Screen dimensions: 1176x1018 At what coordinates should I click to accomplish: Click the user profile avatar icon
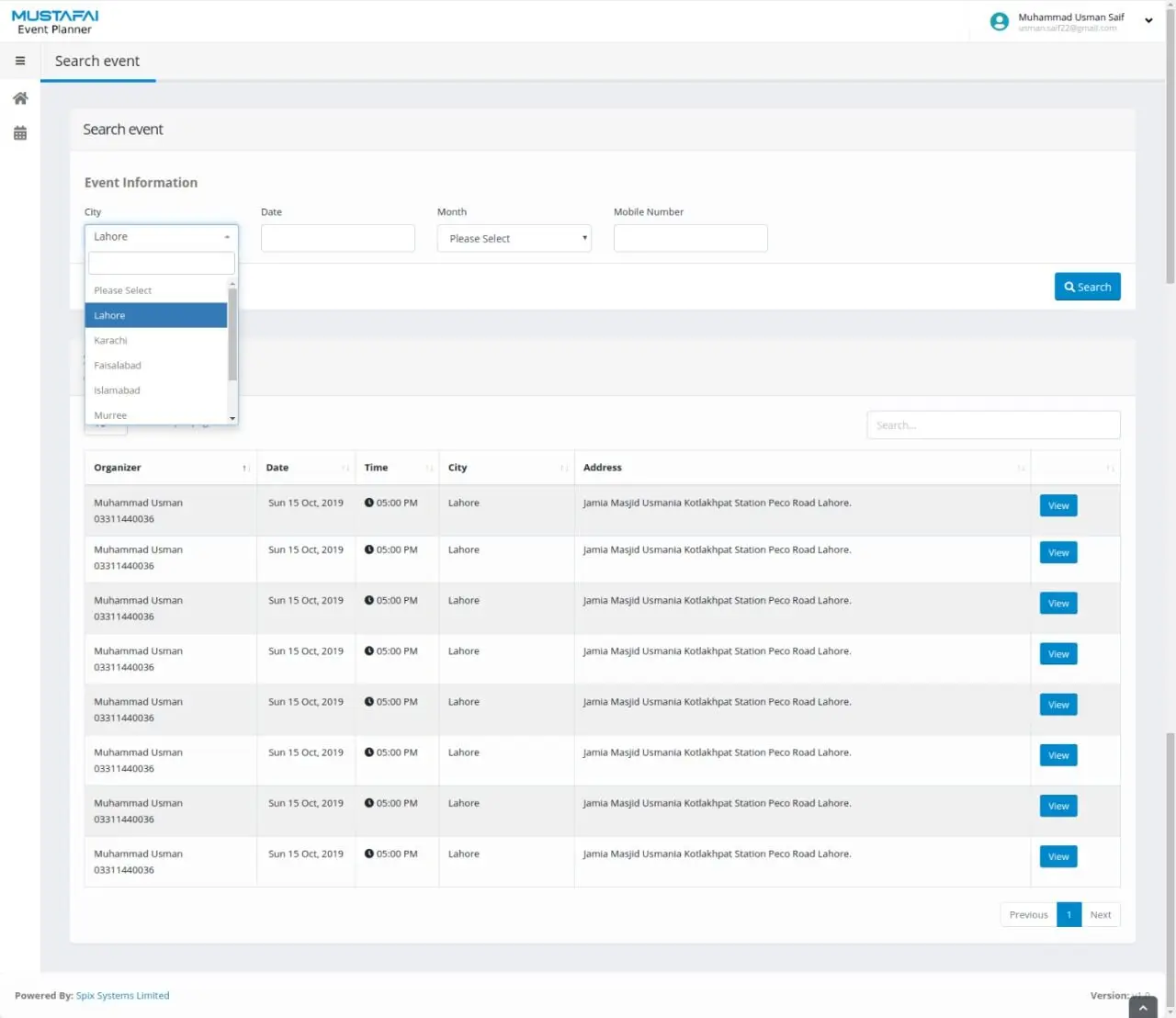tap(999, 22)
